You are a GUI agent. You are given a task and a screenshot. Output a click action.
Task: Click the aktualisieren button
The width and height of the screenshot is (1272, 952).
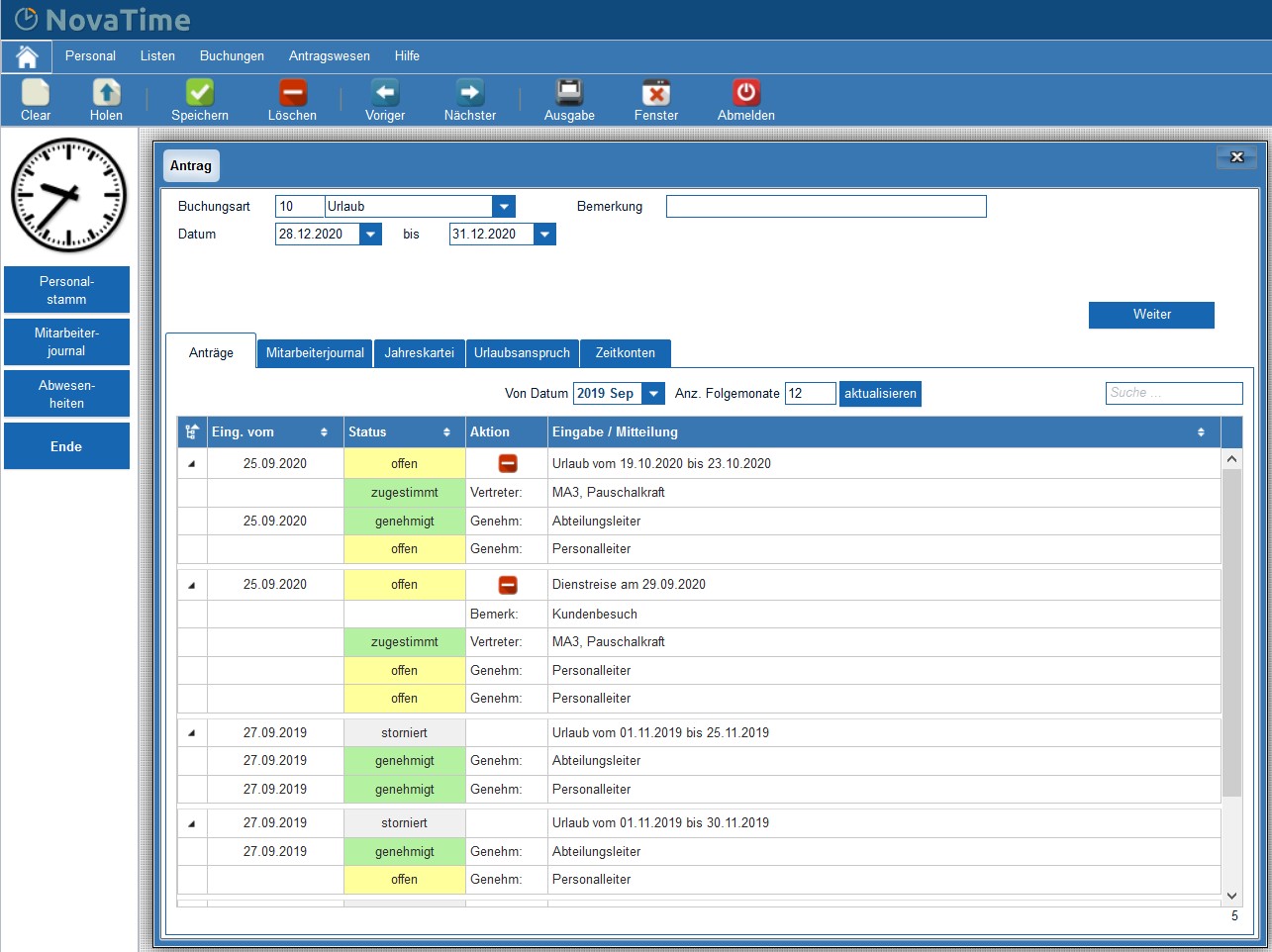tap(880, 394)
